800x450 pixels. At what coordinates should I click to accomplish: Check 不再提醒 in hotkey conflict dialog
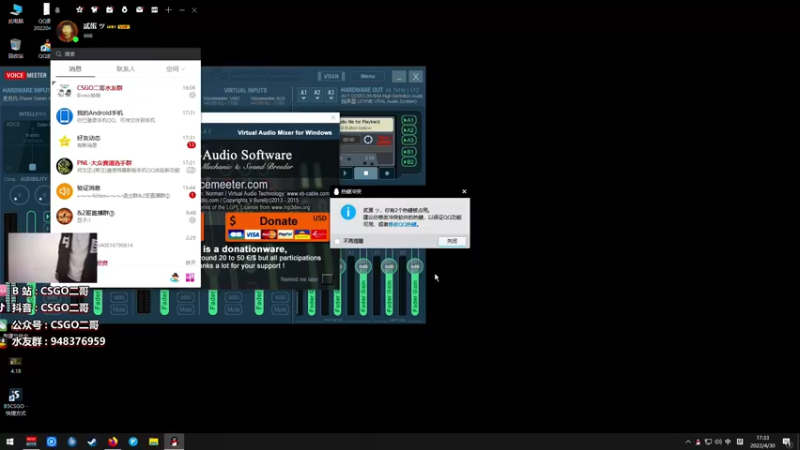(x=337, y=241)
